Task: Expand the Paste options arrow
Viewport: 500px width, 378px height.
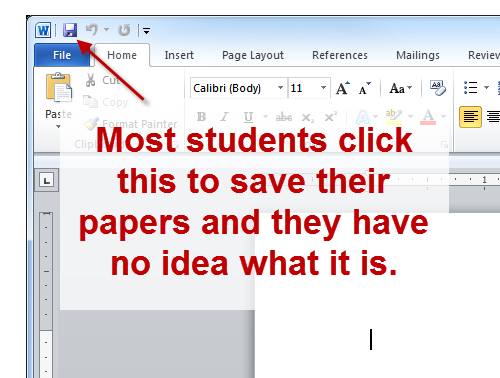Action: pyautogui.click(x=58, y=126)
